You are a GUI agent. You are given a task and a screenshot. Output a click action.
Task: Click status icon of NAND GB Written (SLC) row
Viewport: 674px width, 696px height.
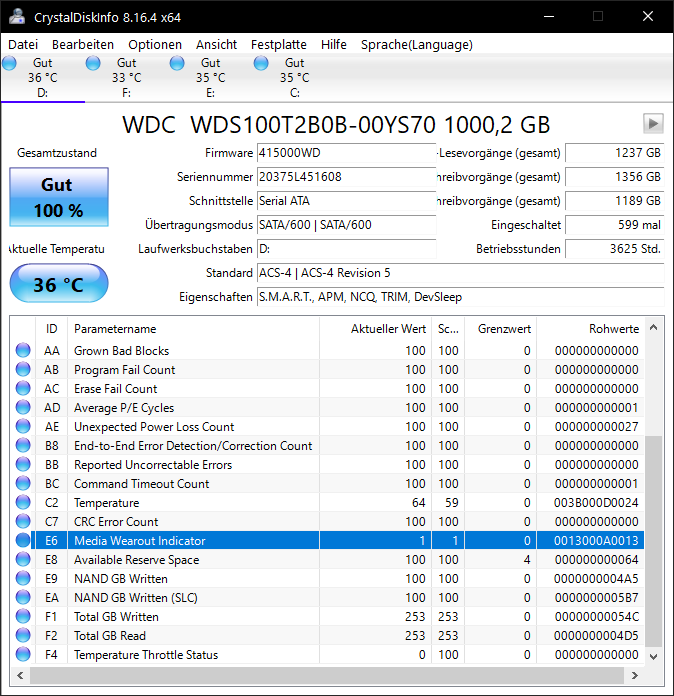(23, 597)
